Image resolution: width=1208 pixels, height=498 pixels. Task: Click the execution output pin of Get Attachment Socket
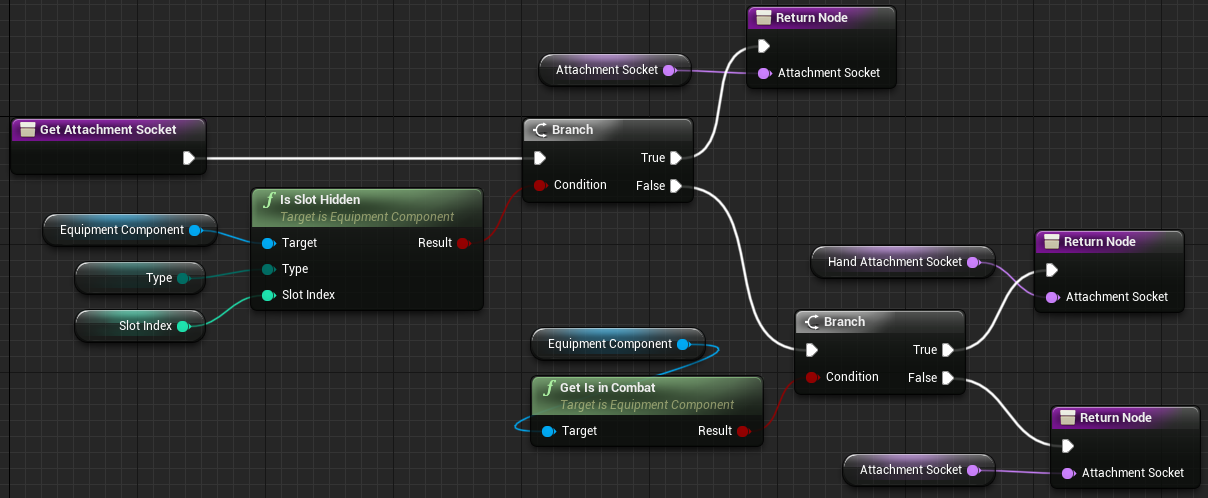click(x=188, y=158)
